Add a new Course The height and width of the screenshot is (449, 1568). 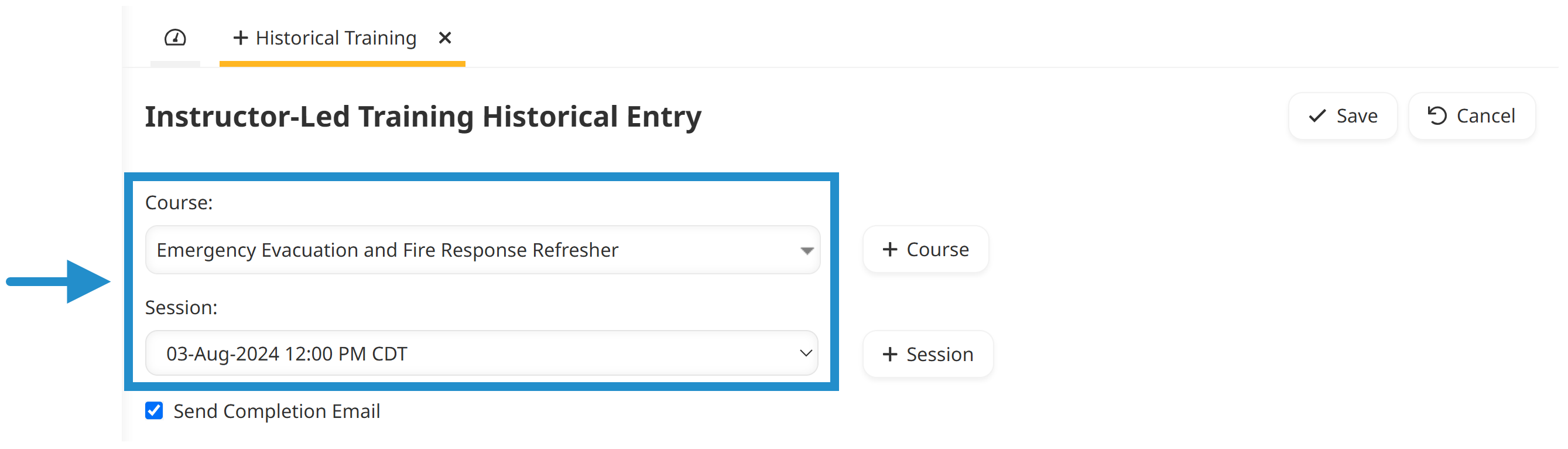(925, 249)
